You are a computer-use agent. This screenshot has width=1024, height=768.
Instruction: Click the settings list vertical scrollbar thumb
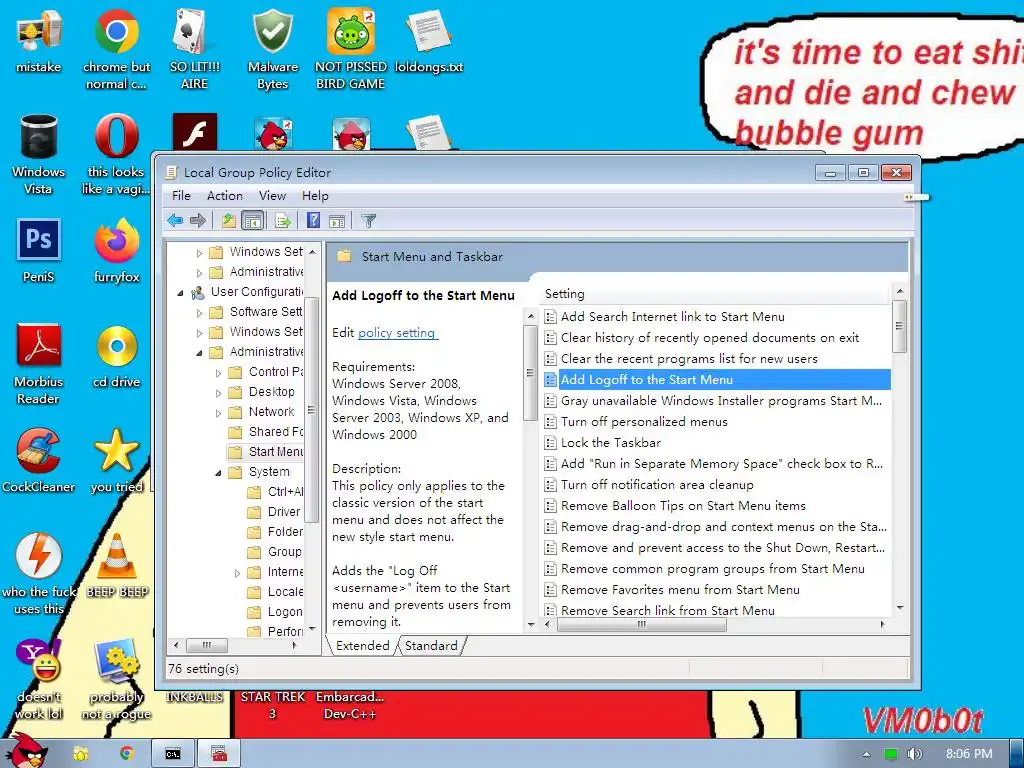pos(899,326)
